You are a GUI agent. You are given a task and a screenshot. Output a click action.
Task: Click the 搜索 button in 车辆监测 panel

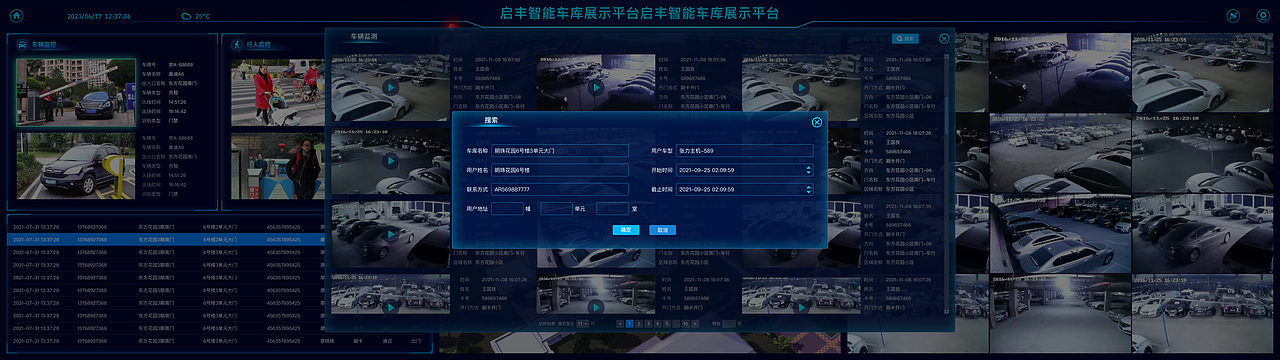tap(904, 38)
